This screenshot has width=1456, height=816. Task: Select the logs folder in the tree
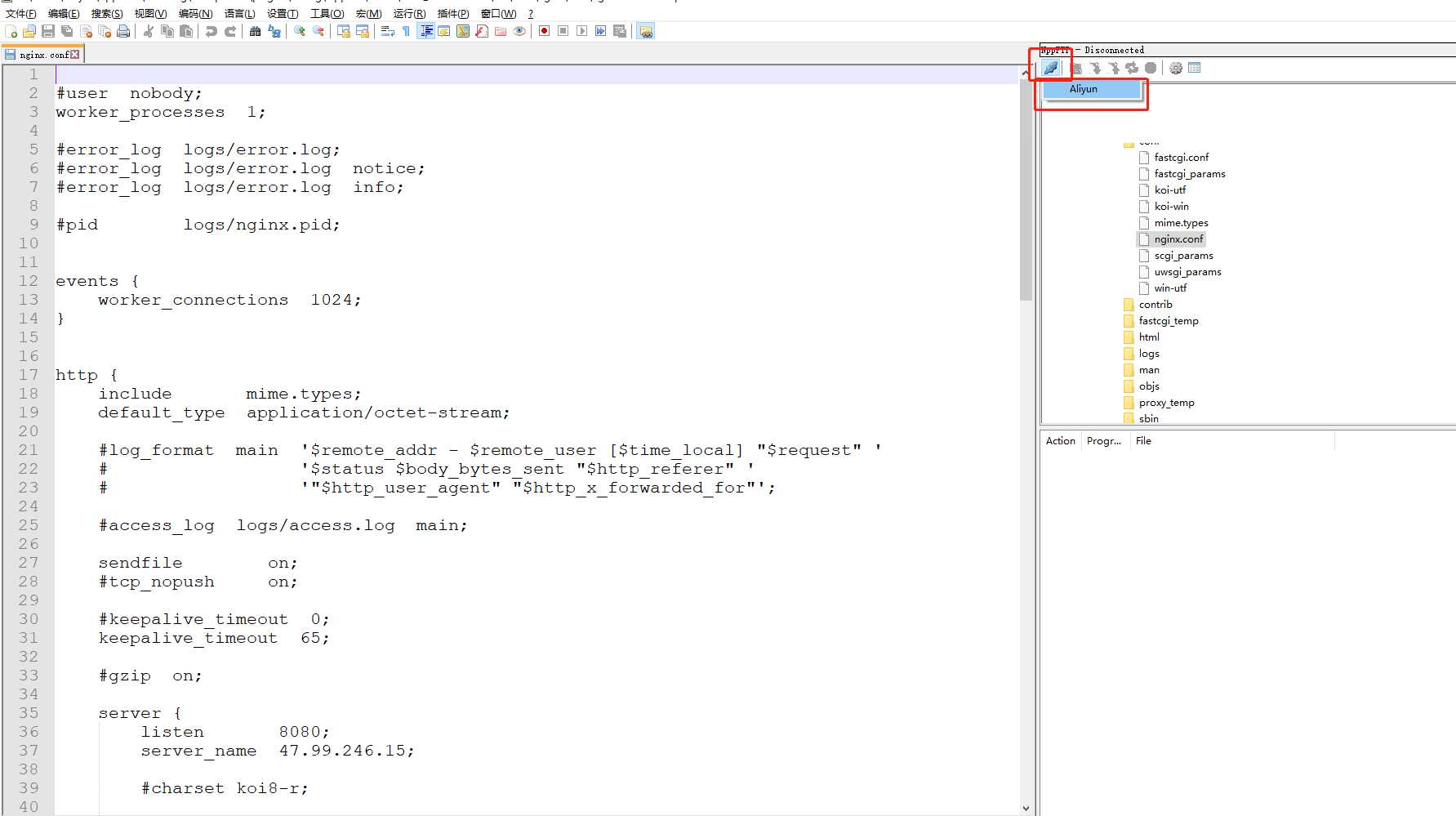pyautogui.click(x=1149, y=354)
